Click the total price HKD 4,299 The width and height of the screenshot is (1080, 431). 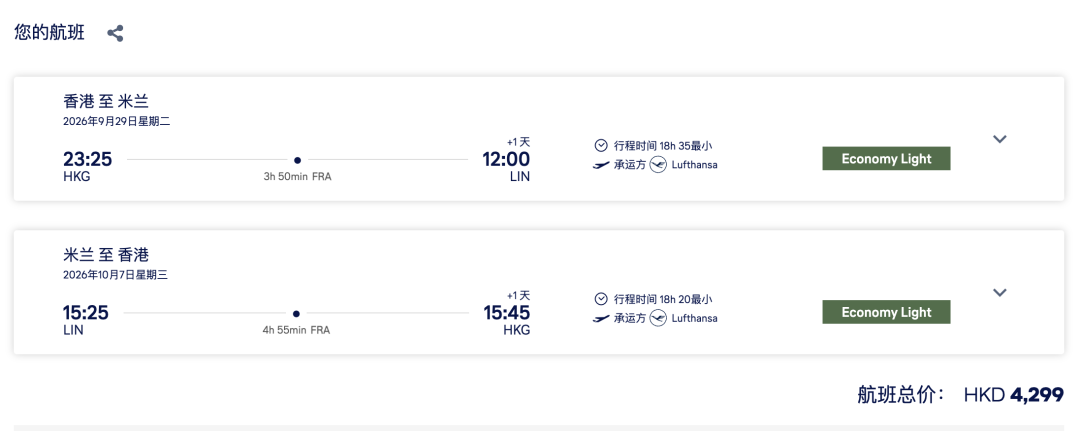pyautogui.click(x=1013, y=395)
